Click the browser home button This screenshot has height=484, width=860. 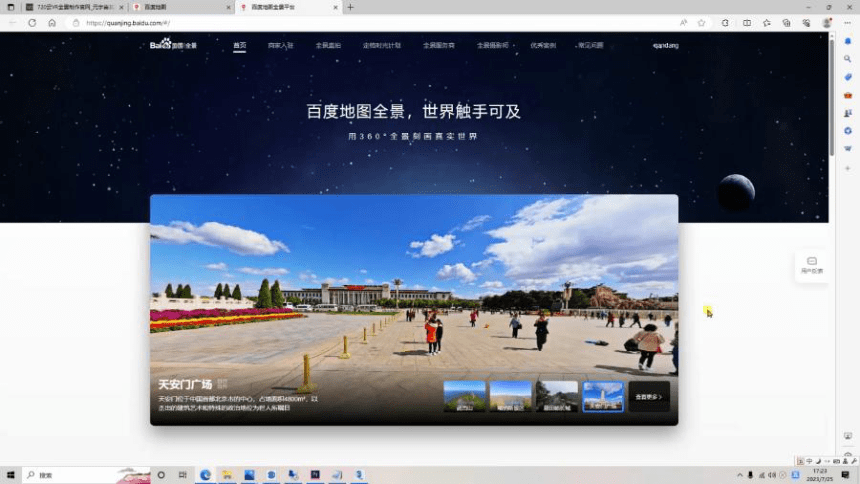click(52, 23)
